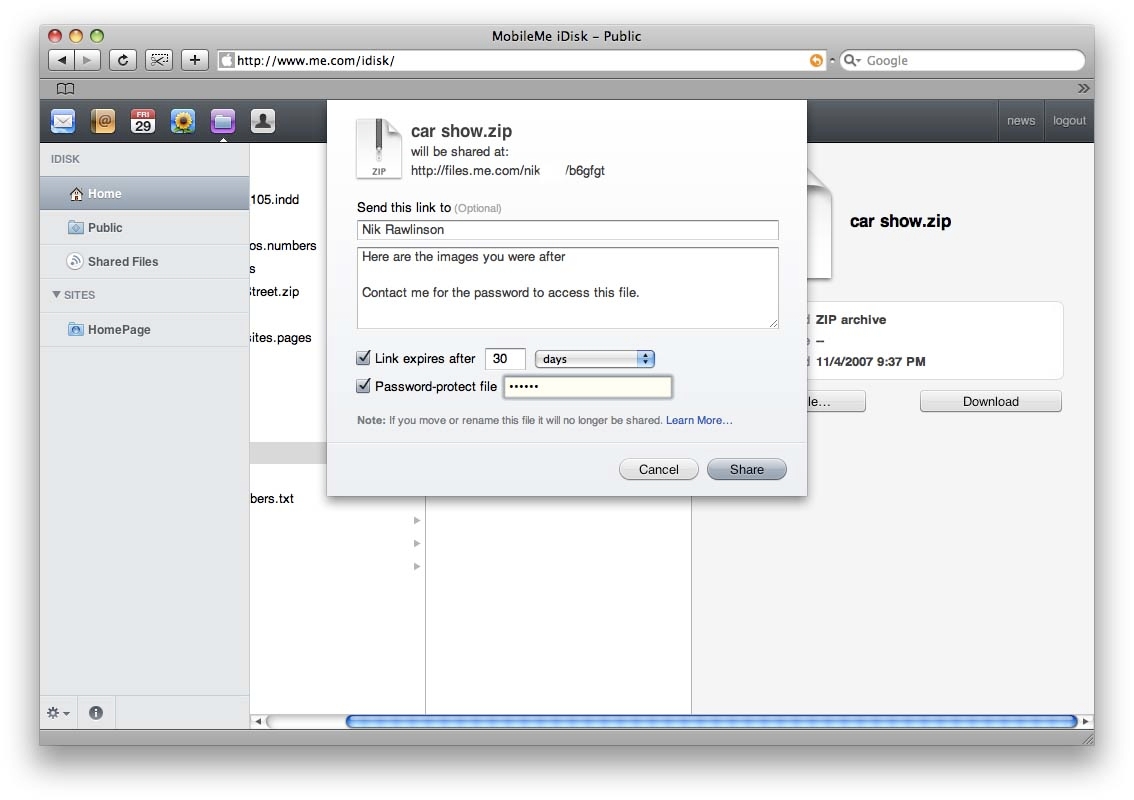Go back with the browser back arrow
Image resolution: width=1134 pixels, height=800 pixels.
[x=61, y=60]
